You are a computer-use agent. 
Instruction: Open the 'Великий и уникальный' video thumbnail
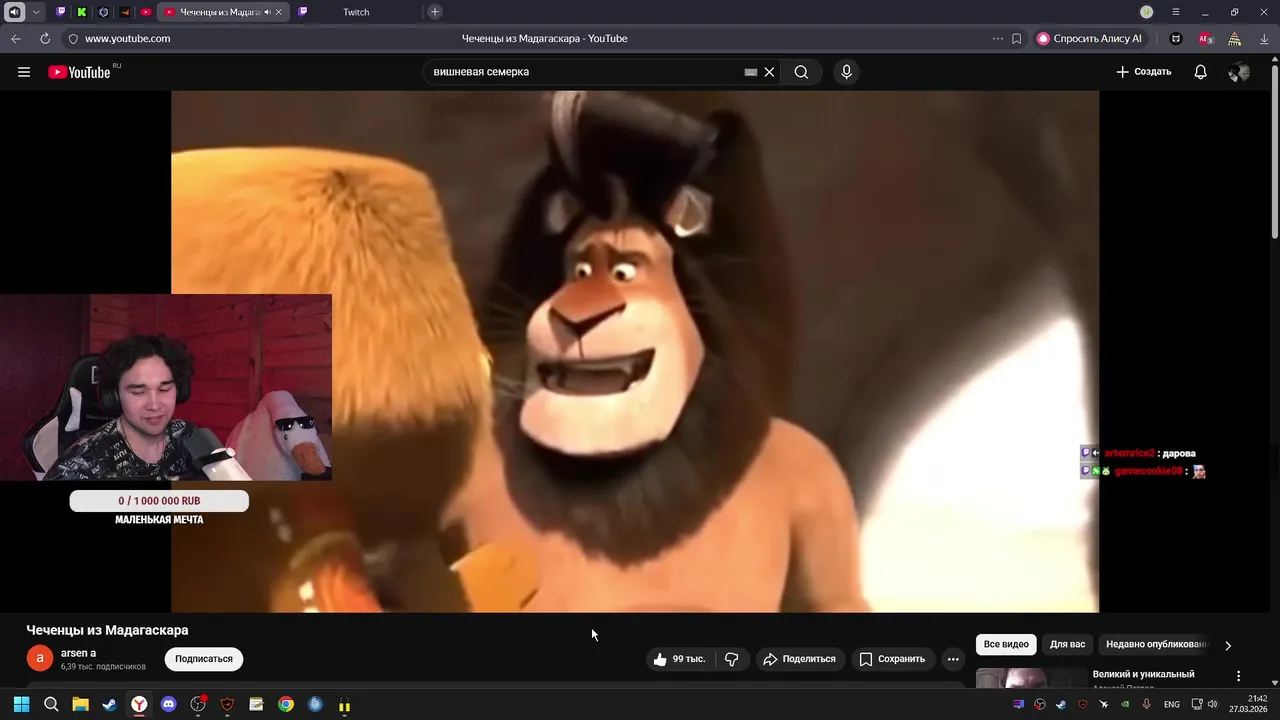[x=1030, y=678]
